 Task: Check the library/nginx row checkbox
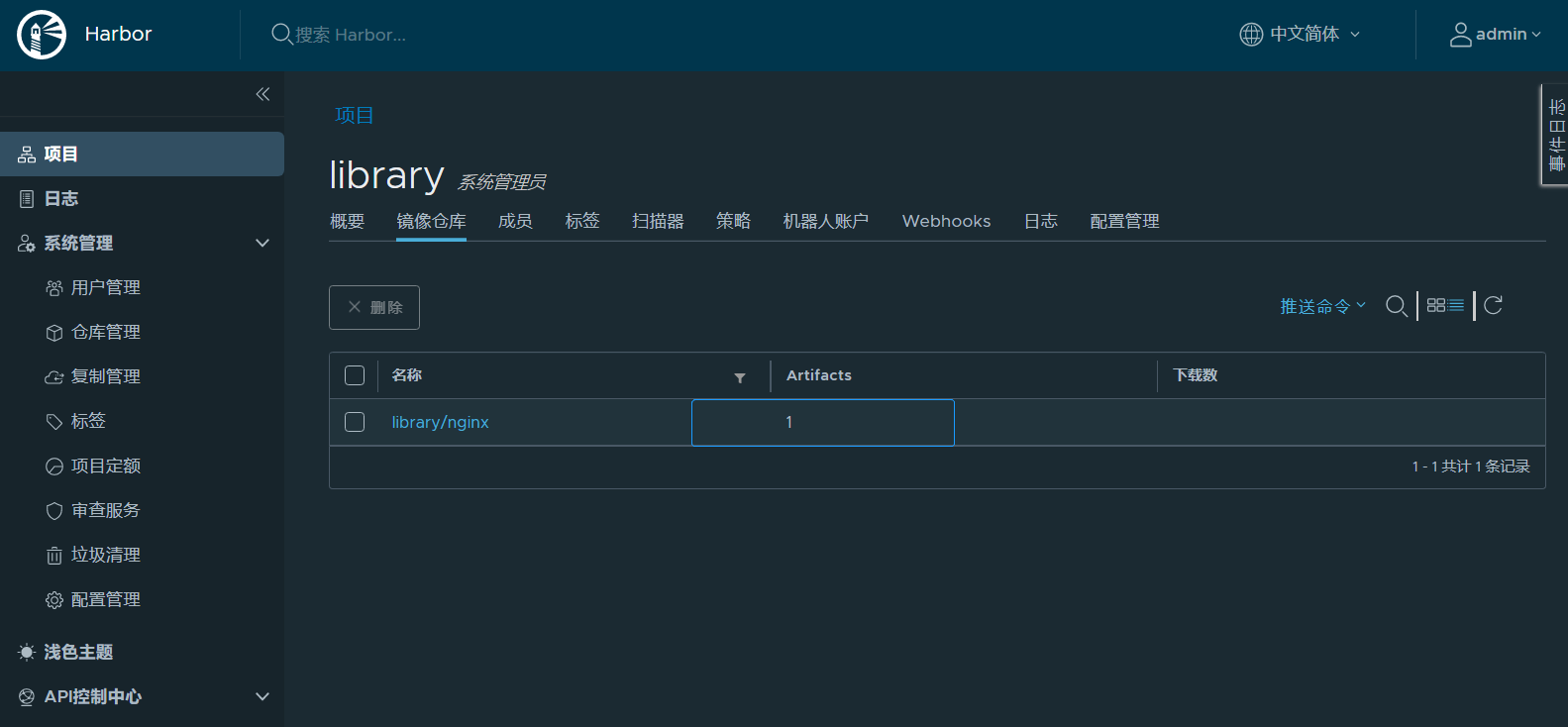(x=355, y=422)
